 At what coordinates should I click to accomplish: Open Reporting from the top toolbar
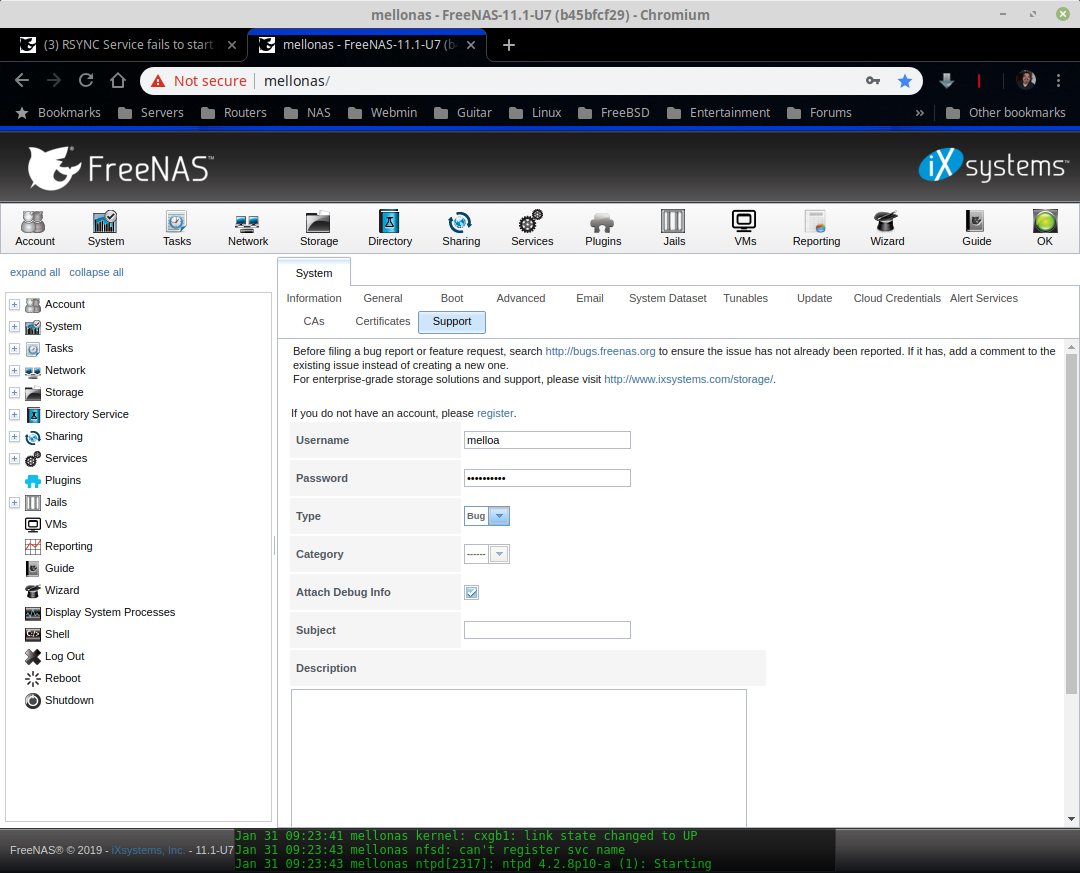pyautogui.click(x=816, y=228)
